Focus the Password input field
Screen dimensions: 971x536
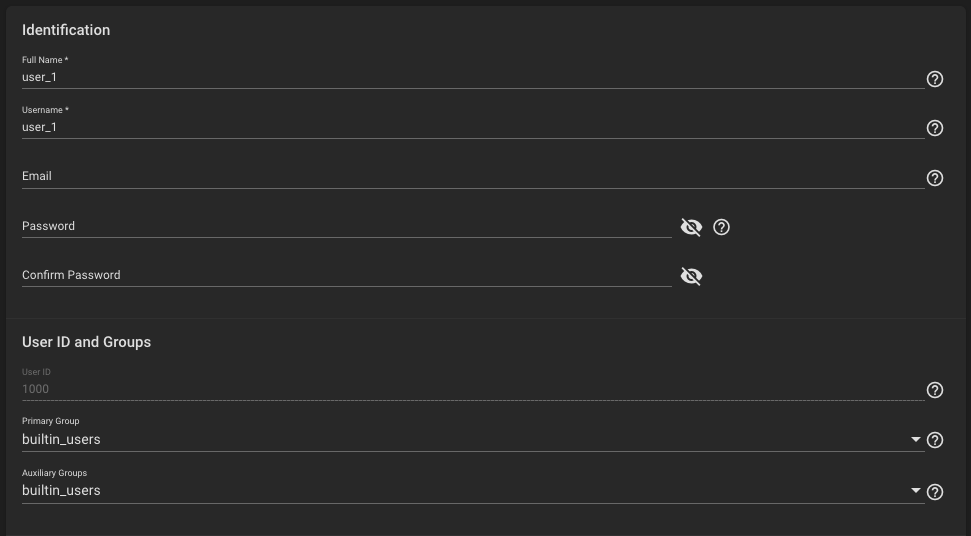point(347,227)
